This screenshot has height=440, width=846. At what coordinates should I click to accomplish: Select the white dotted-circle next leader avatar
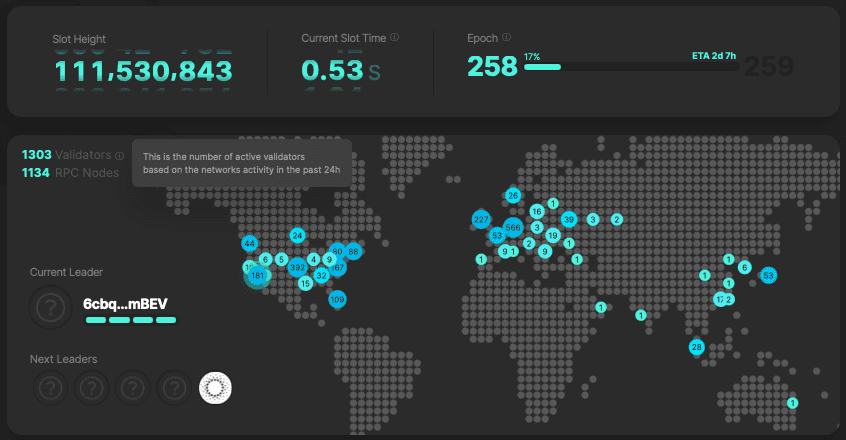216,387
